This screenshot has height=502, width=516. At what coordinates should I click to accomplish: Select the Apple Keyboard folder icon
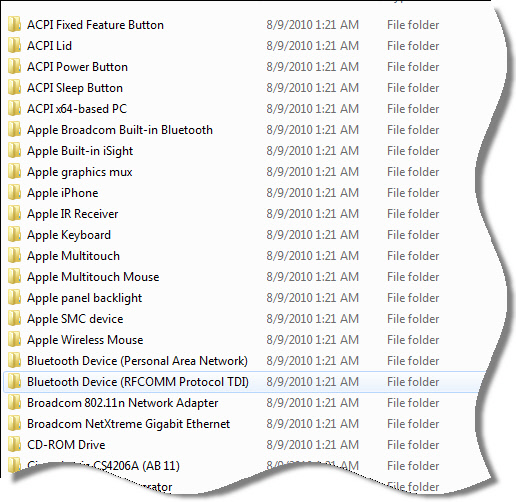pyautogui.click(x=14, y=235)
